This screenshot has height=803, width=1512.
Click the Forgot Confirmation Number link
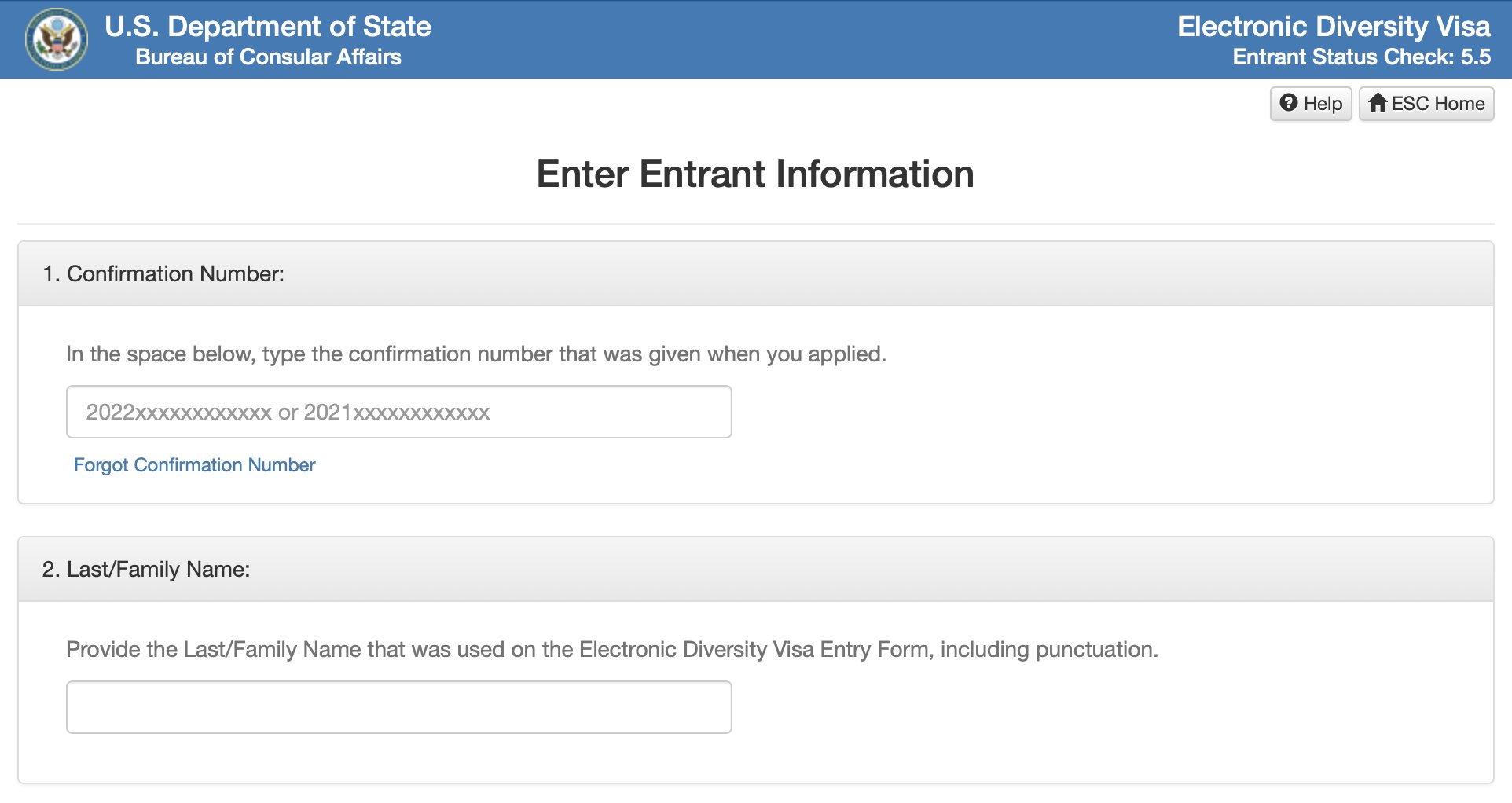coord(194,465)
